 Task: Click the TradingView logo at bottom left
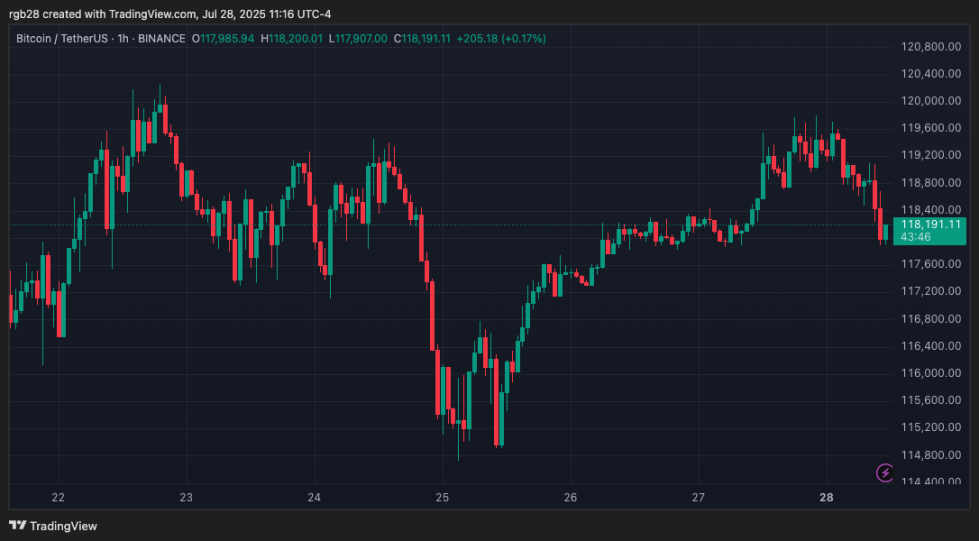coord(53,526)
